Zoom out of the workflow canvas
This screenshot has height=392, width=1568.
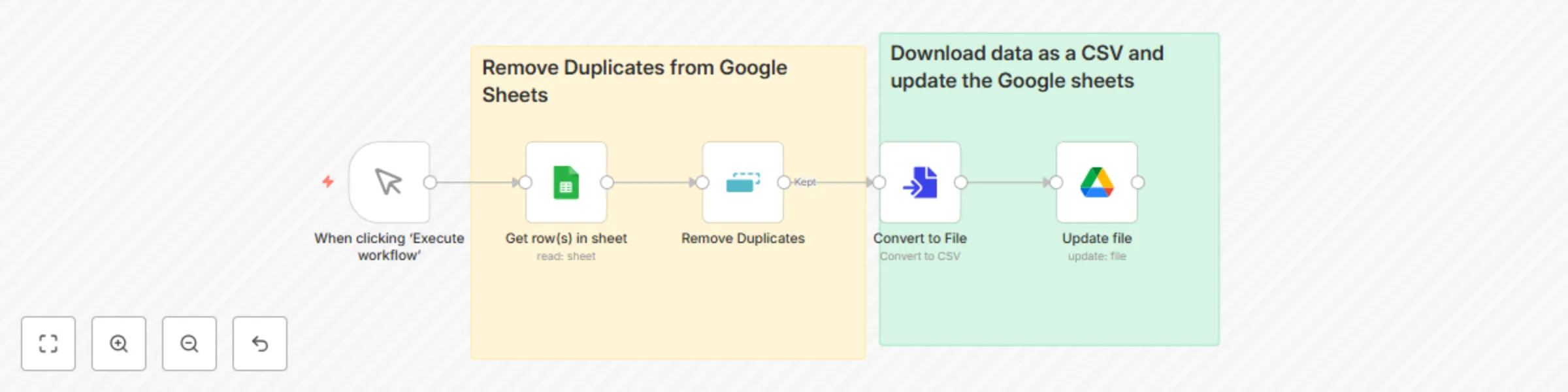pos(189,344)
